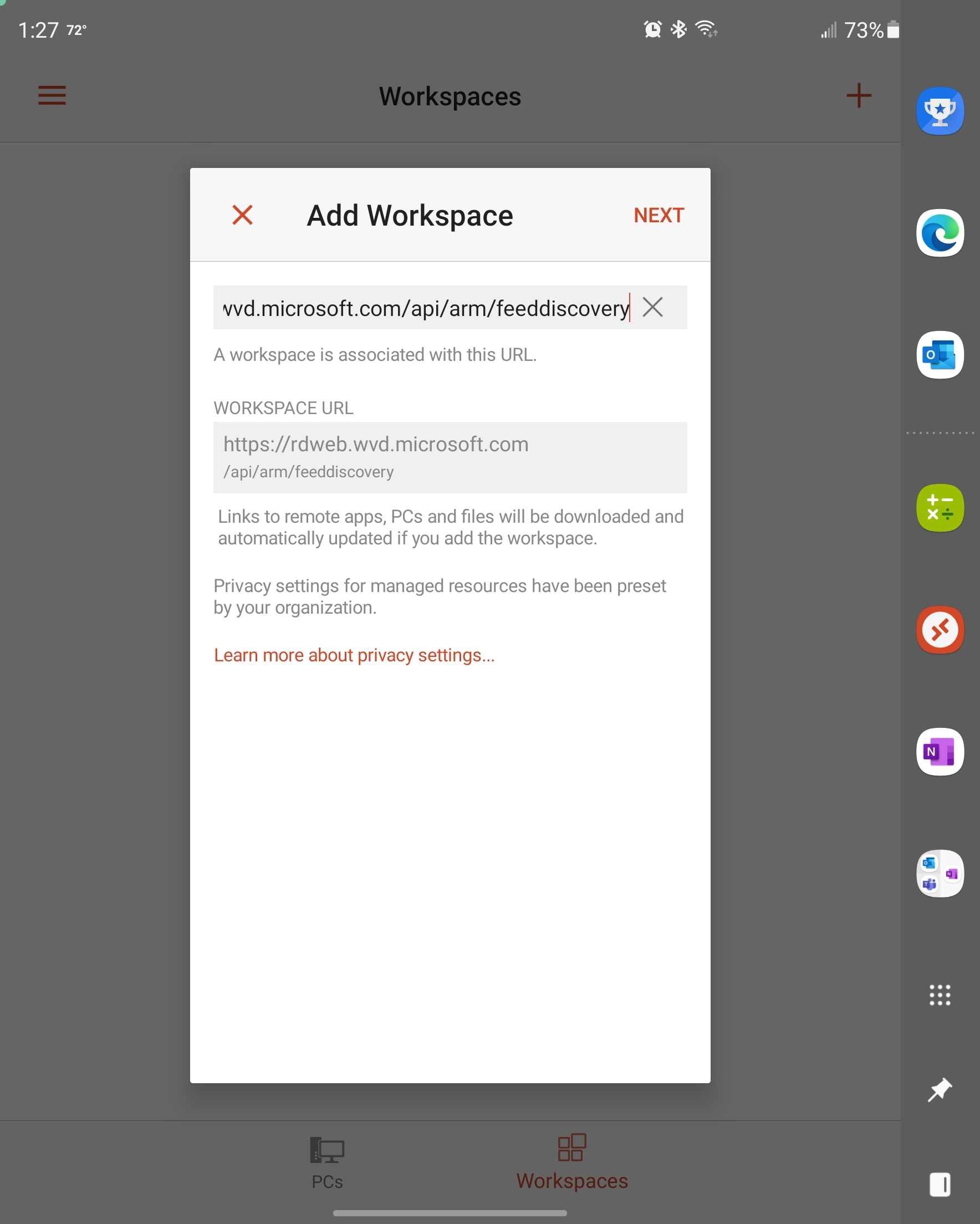Open Microsoft Edge from the side panel
The width and height of the screenshot is (980, 1224).
coord(940,233)
